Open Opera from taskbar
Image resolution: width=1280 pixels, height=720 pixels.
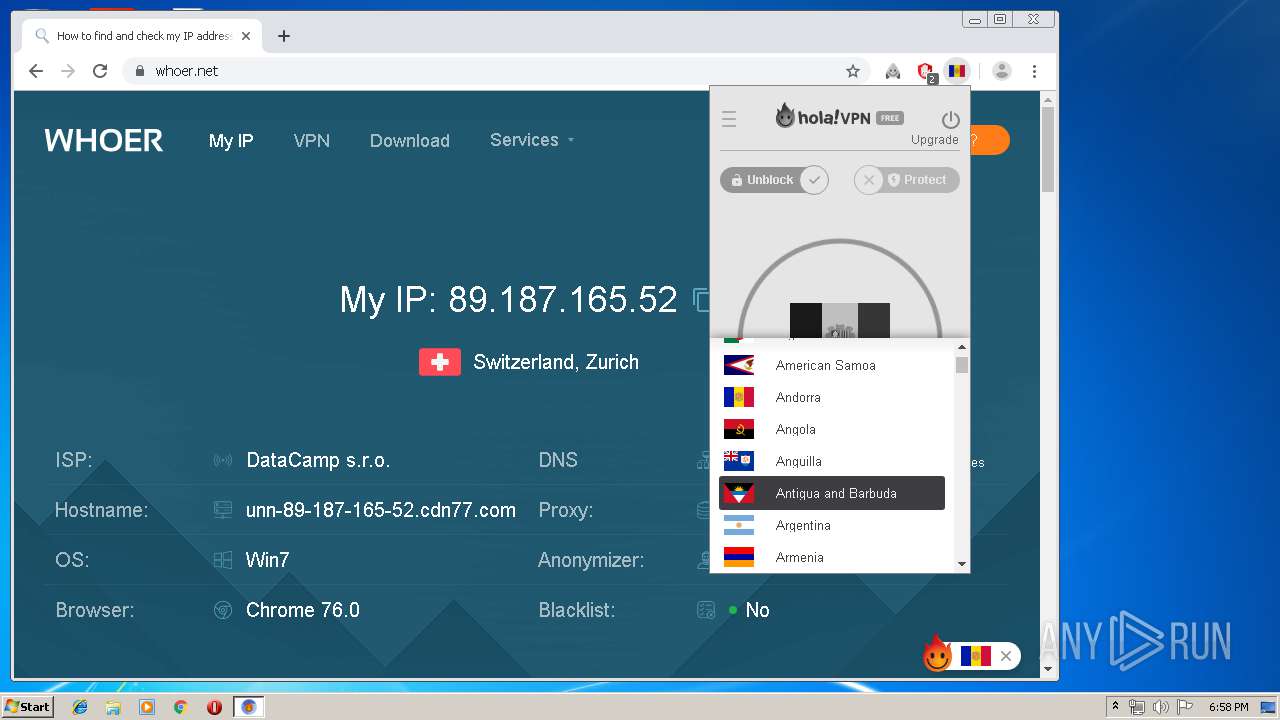tap(214, 707)
